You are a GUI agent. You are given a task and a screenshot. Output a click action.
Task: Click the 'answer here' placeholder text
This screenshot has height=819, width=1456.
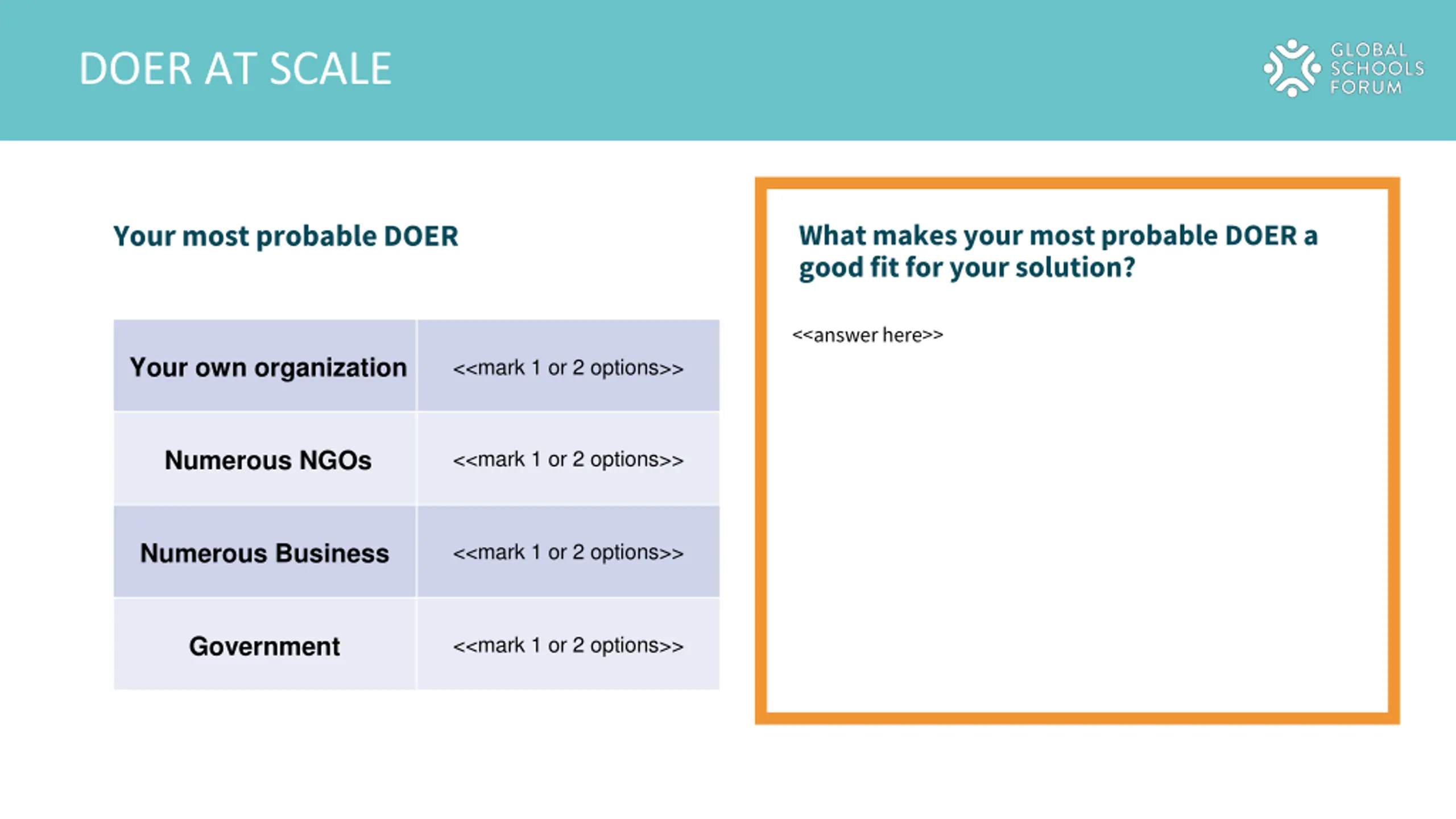867,335
